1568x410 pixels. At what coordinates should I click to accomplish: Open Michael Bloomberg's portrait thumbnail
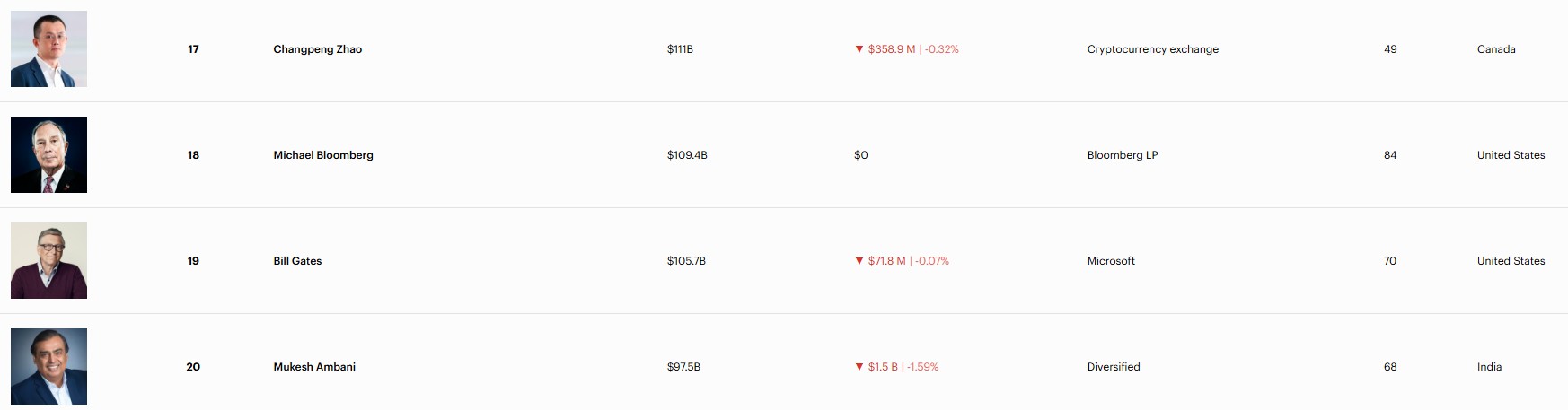point(48,154)
